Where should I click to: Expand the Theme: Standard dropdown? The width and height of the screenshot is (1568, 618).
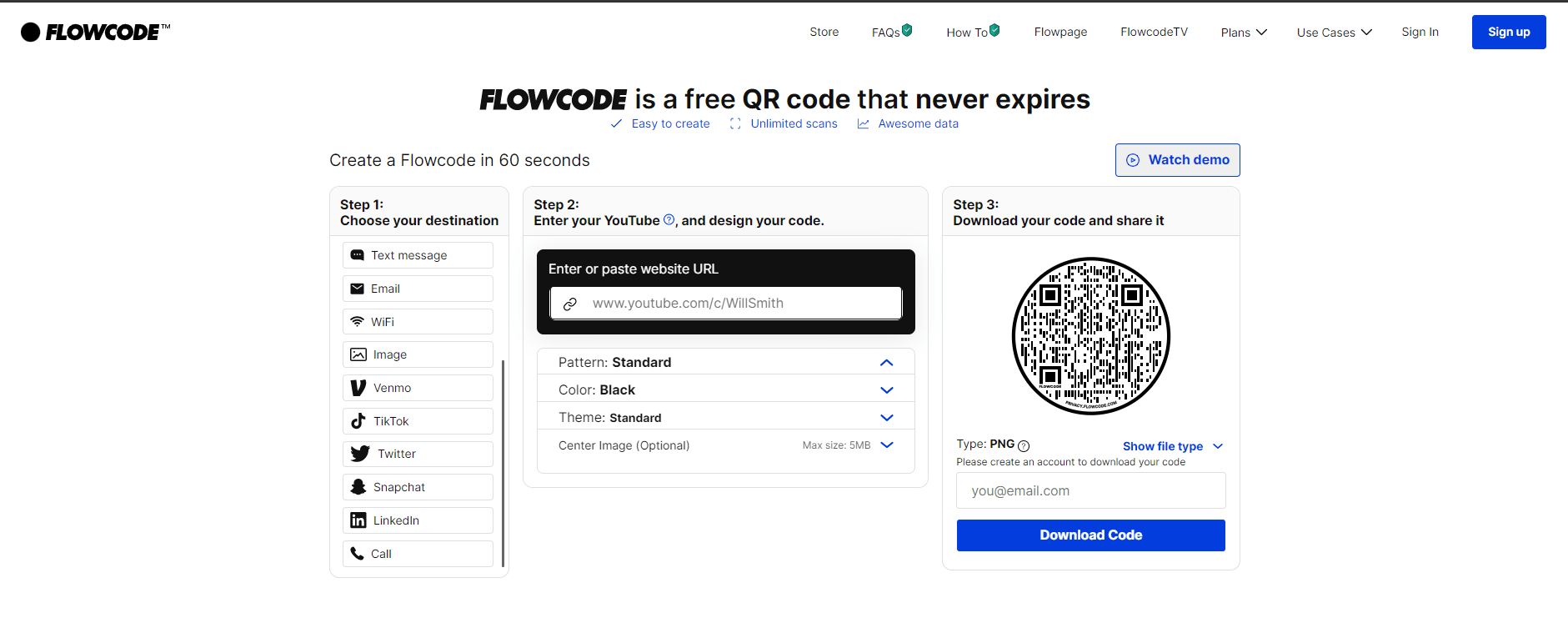coord(886,417)
